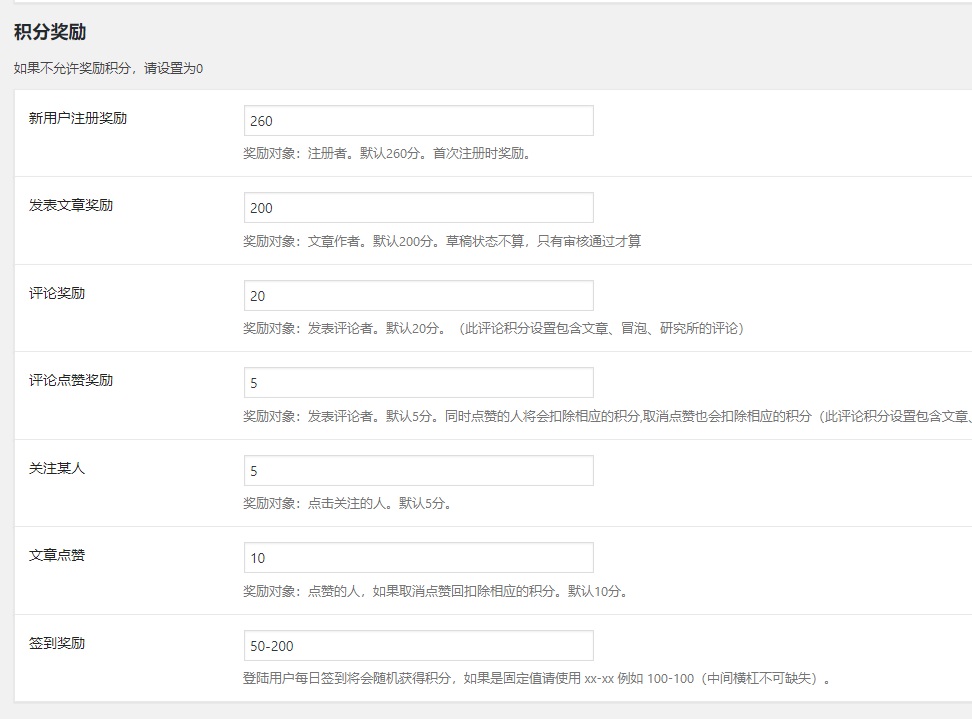Click the hint text 如果不允许奖励积分，请设置为0
This screenshot has height=719, width=972.
[x=108, y=68]
